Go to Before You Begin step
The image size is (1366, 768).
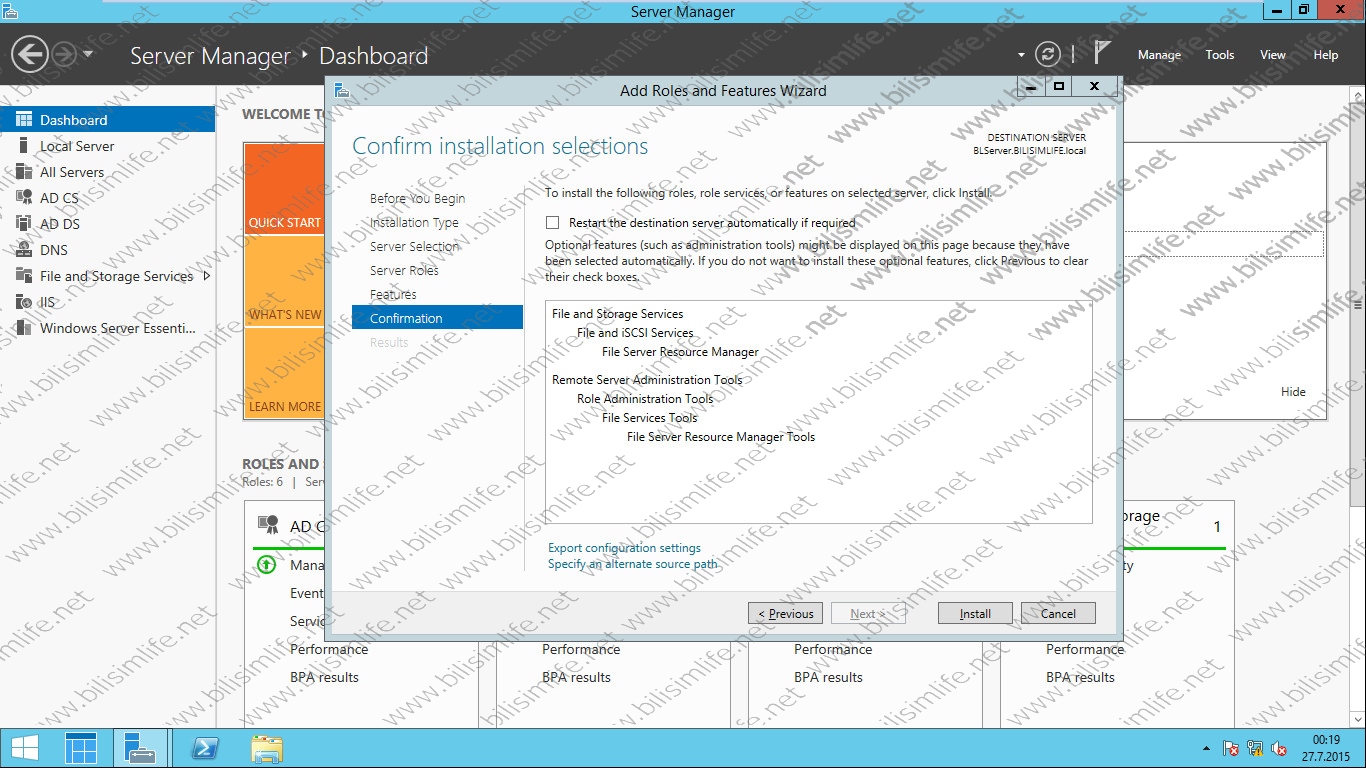pos(417,198)
